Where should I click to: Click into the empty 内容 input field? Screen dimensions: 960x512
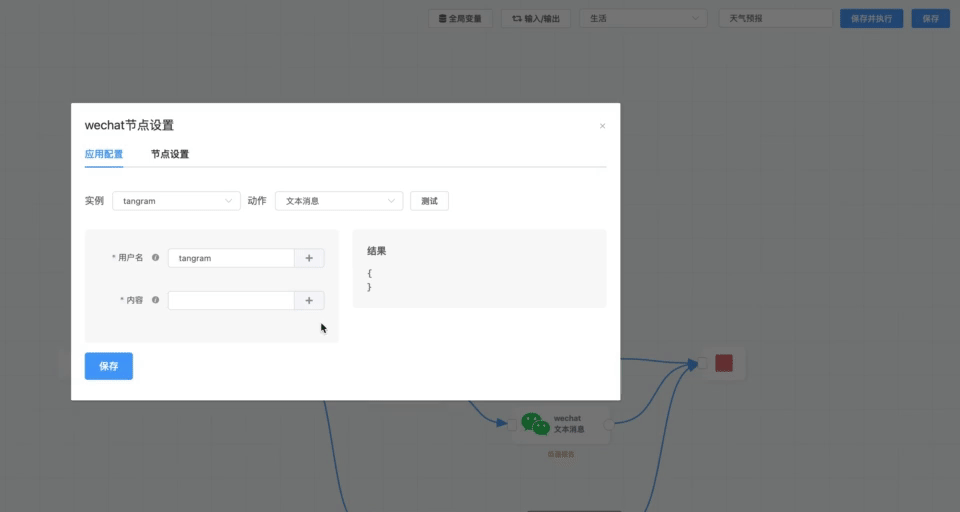[231, 301]
